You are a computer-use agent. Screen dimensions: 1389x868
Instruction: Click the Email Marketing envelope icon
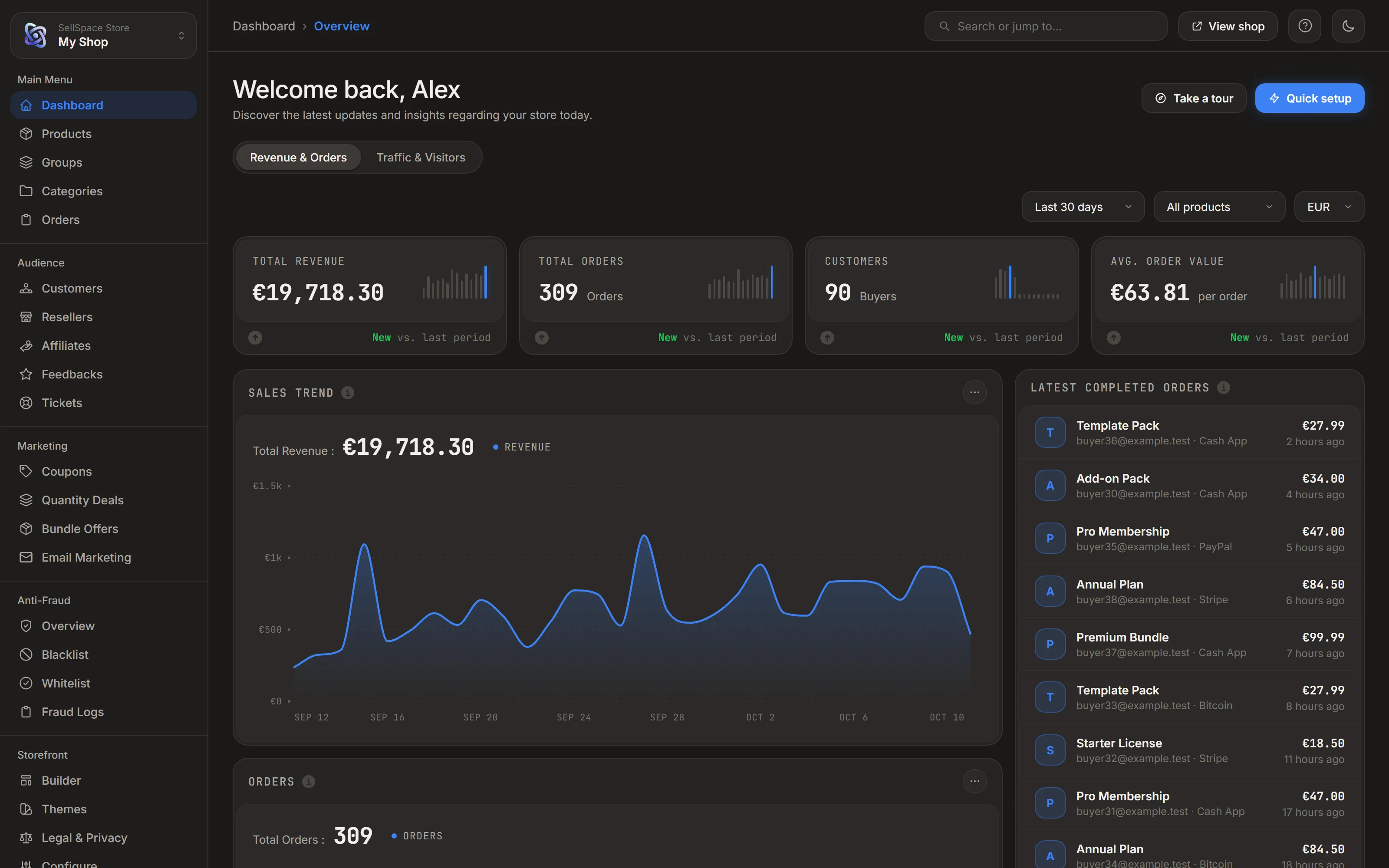coord(26,557)
